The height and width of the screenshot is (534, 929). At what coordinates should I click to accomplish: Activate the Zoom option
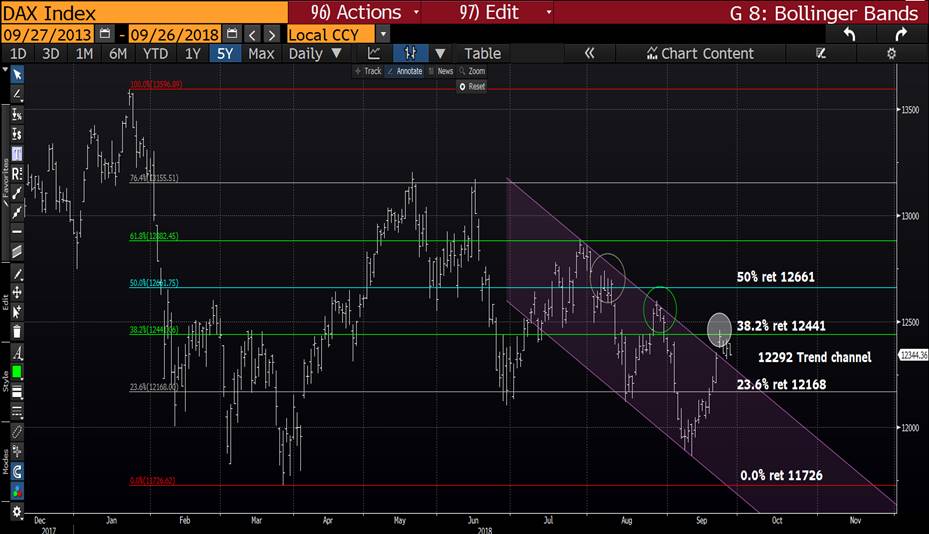coord(472,71)
